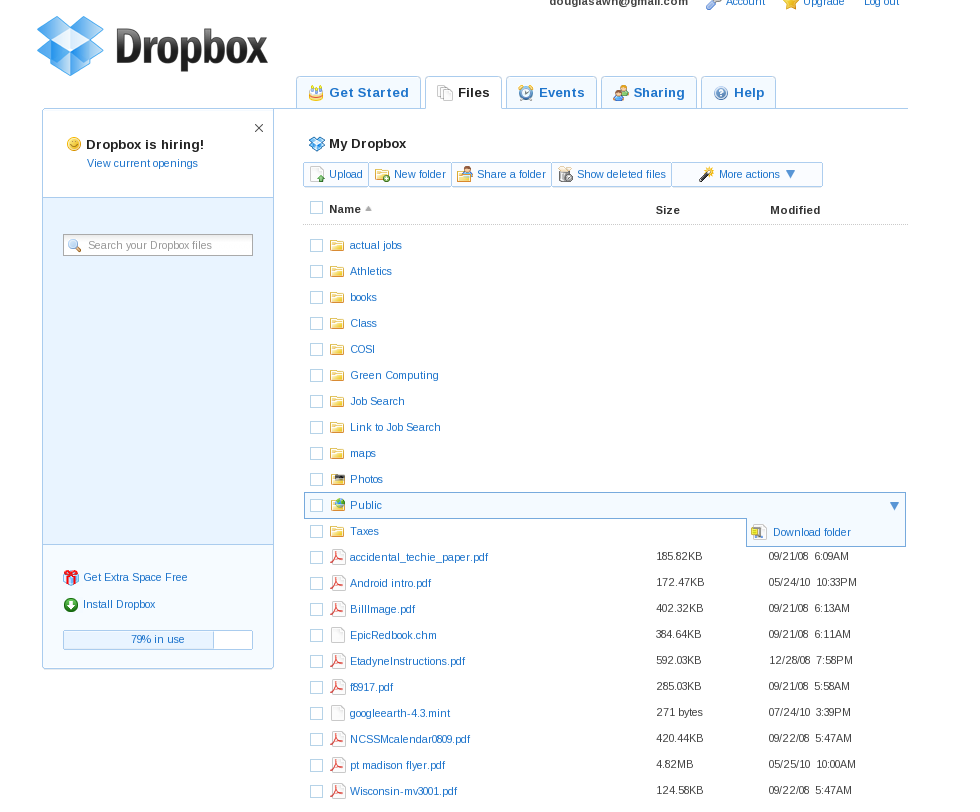Screen dimensions: 980x812
Task: Open NCSSMcalendar0809.pdf file link
Action: pyautogui.click(x=409, y=739)
